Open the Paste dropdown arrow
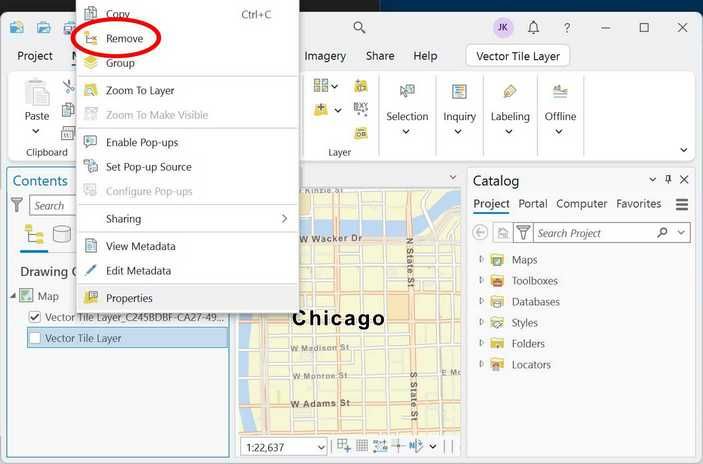The height and width of the screenshot is (464, 703). pyautogui.click(x=36, y=131)
